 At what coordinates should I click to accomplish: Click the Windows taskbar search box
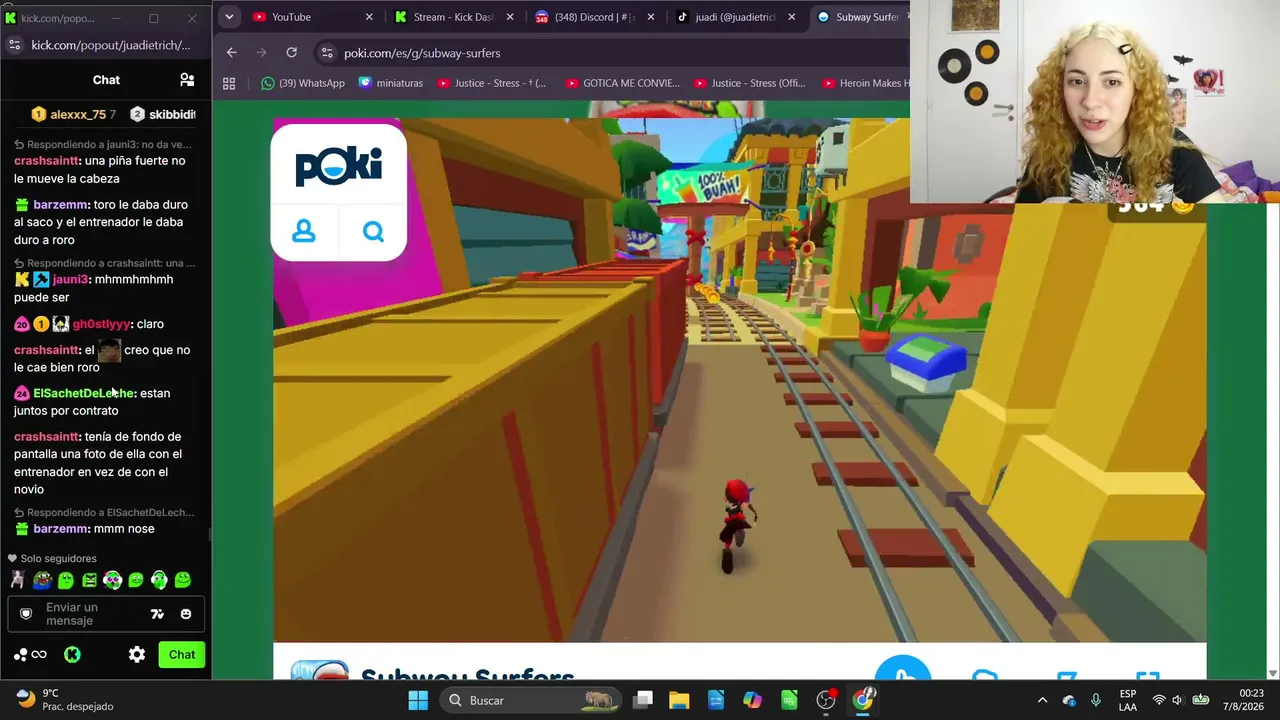click(x=528, y=700)
